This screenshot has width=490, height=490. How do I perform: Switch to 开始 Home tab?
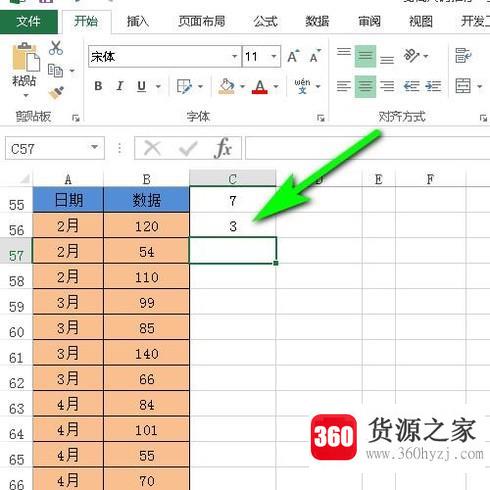(86, 22)
